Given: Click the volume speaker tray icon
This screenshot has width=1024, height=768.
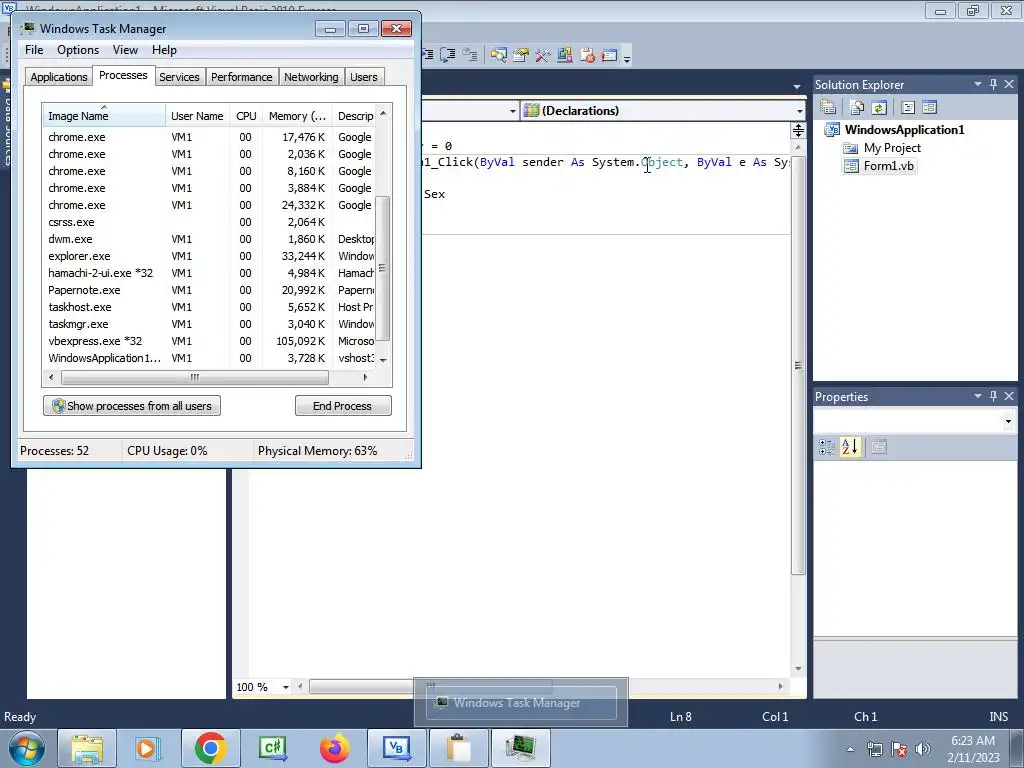Looking at the screenshot, I should [923, 749].
